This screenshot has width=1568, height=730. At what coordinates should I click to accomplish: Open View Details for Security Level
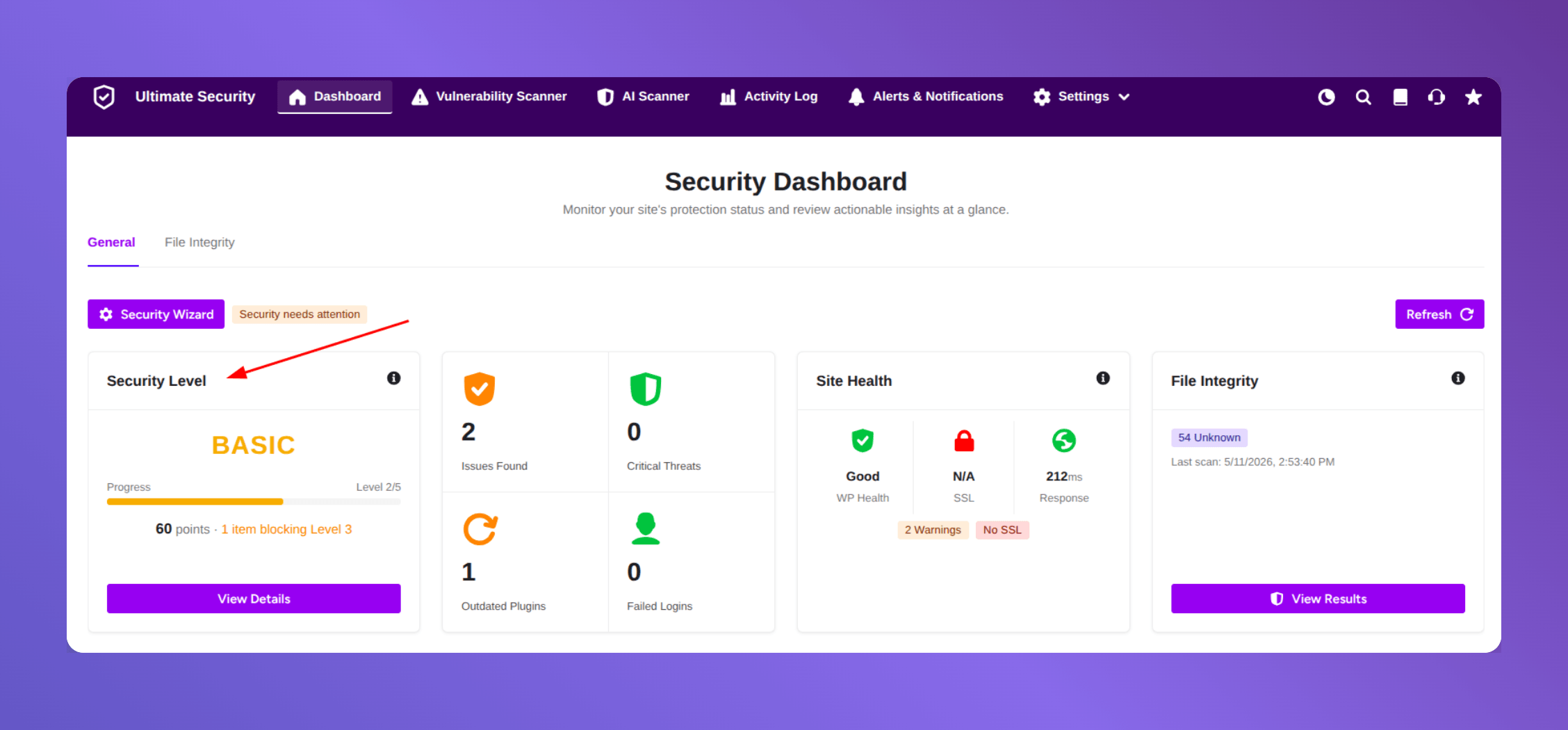[254, 599]
